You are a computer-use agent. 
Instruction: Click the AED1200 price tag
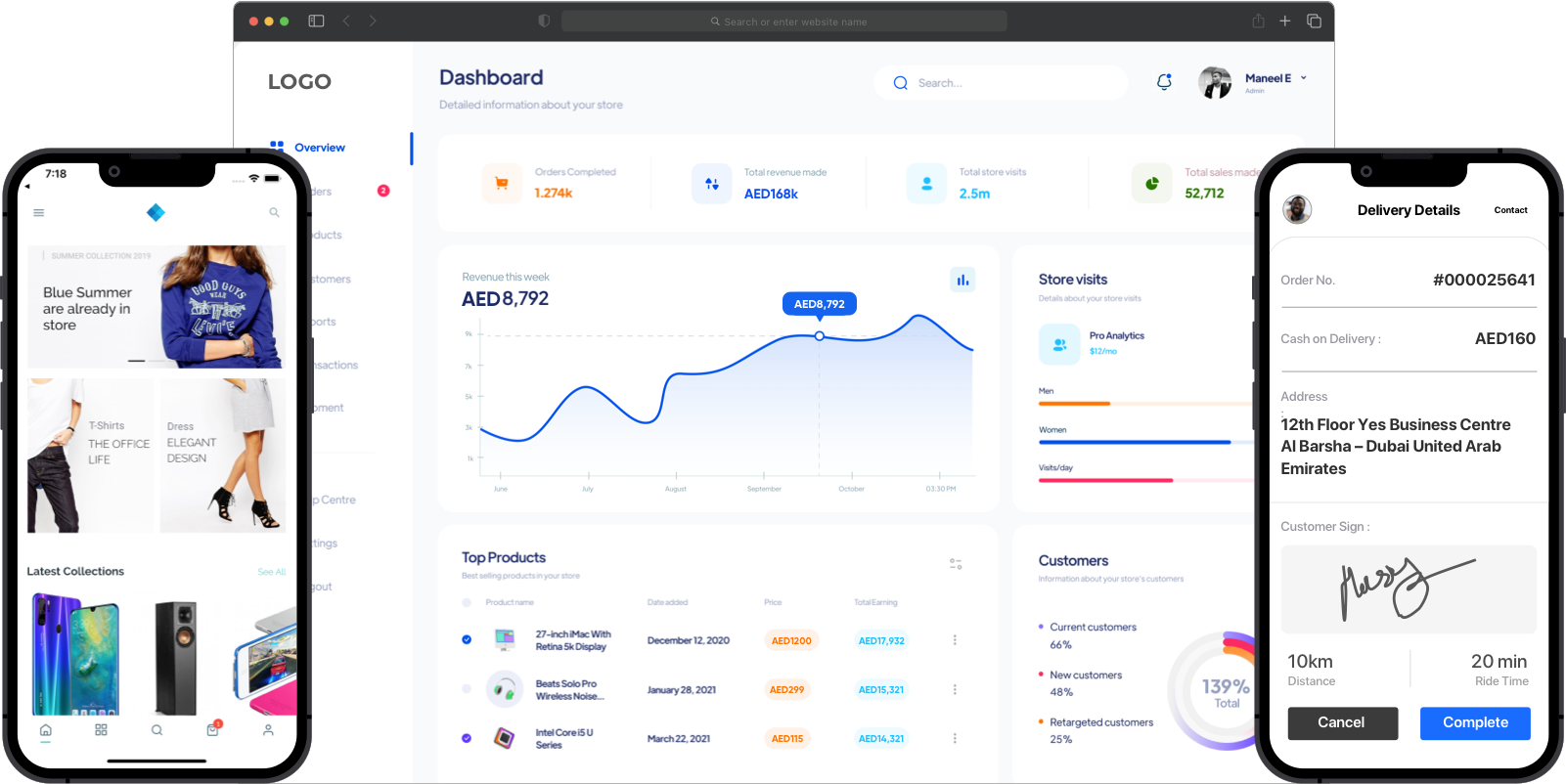(791, 641)
